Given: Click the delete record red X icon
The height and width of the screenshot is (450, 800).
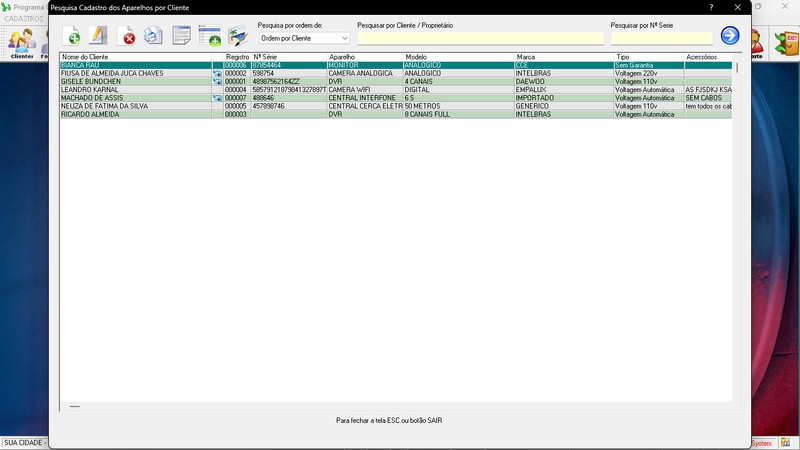Looking at the screenshot, I should (x=128, y=37).
